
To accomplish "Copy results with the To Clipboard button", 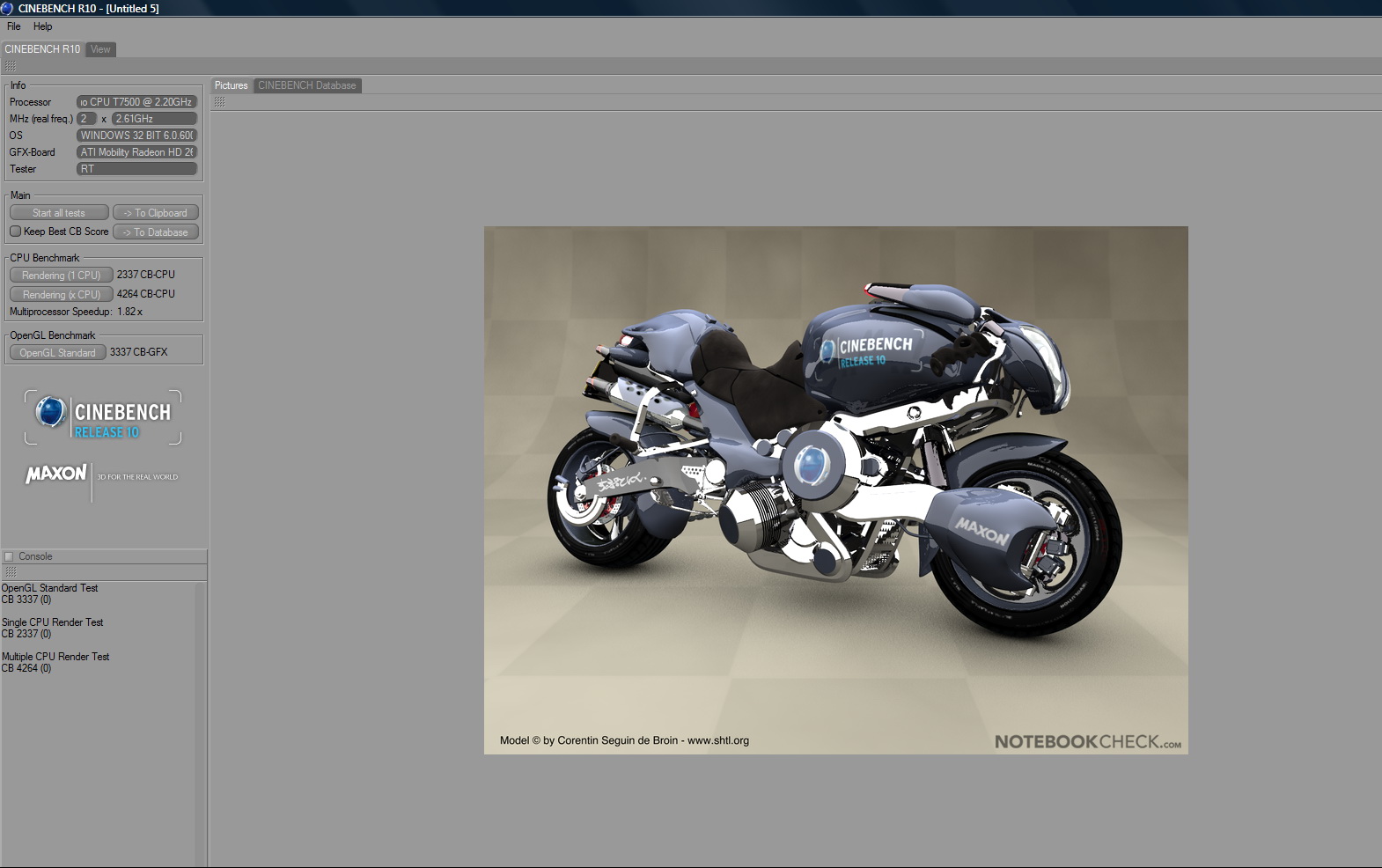I will pos(156,213).
